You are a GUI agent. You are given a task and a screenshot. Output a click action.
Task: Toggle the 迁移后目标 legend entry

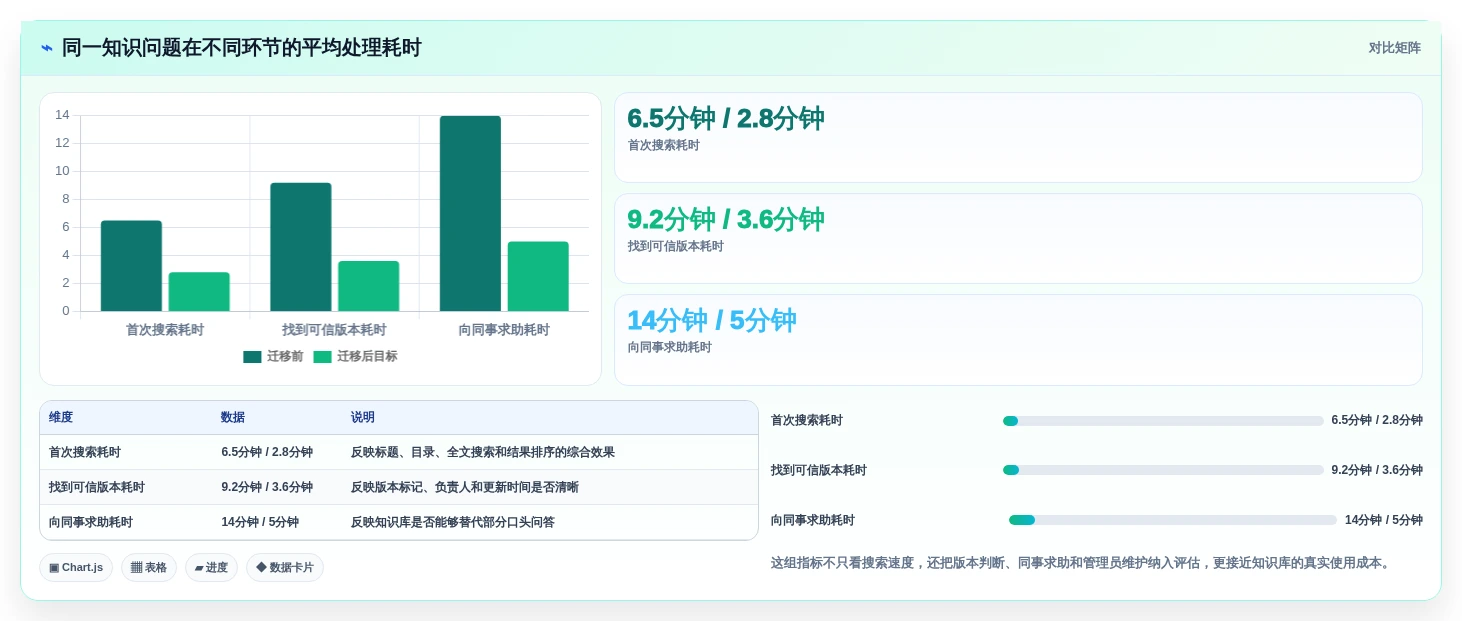pyautogui.click(x=355, y=356)
